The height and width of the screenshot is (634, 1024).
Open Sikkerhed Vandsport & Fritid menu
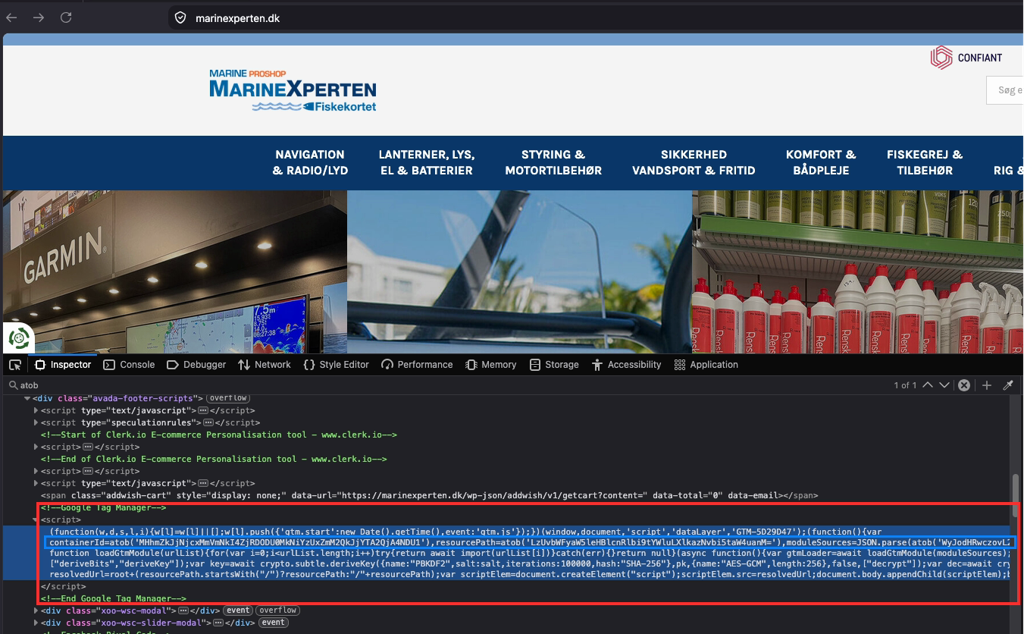point(694,163)
